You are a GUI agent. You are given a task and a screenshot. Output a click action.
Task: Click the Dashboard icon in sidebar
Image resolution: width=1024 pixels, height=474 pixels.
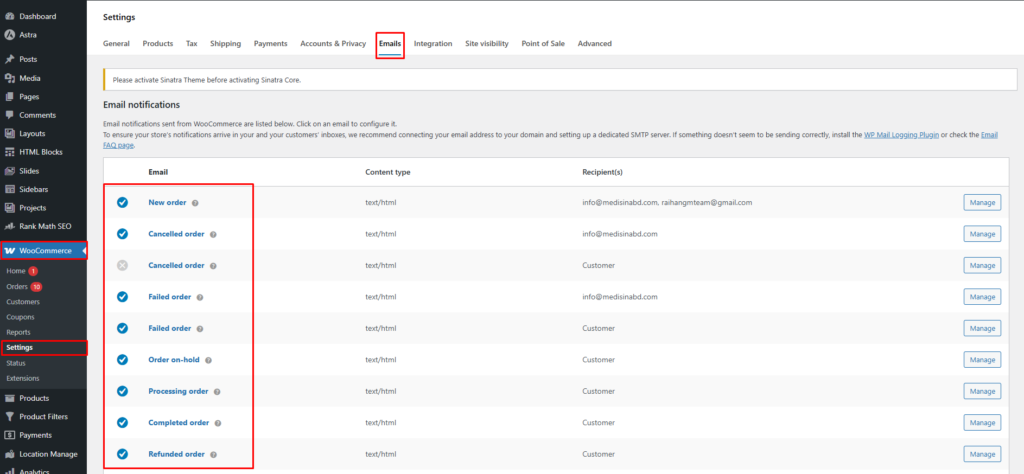pos(9,17)
